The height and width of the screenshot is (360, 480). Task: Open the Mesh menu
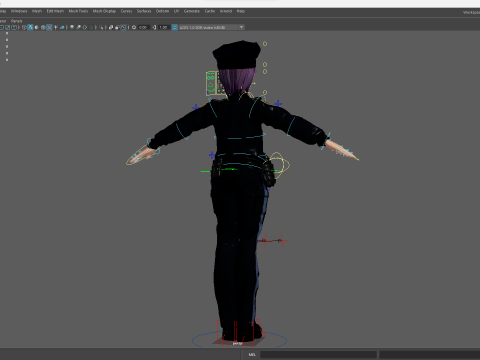click(37, 11)
